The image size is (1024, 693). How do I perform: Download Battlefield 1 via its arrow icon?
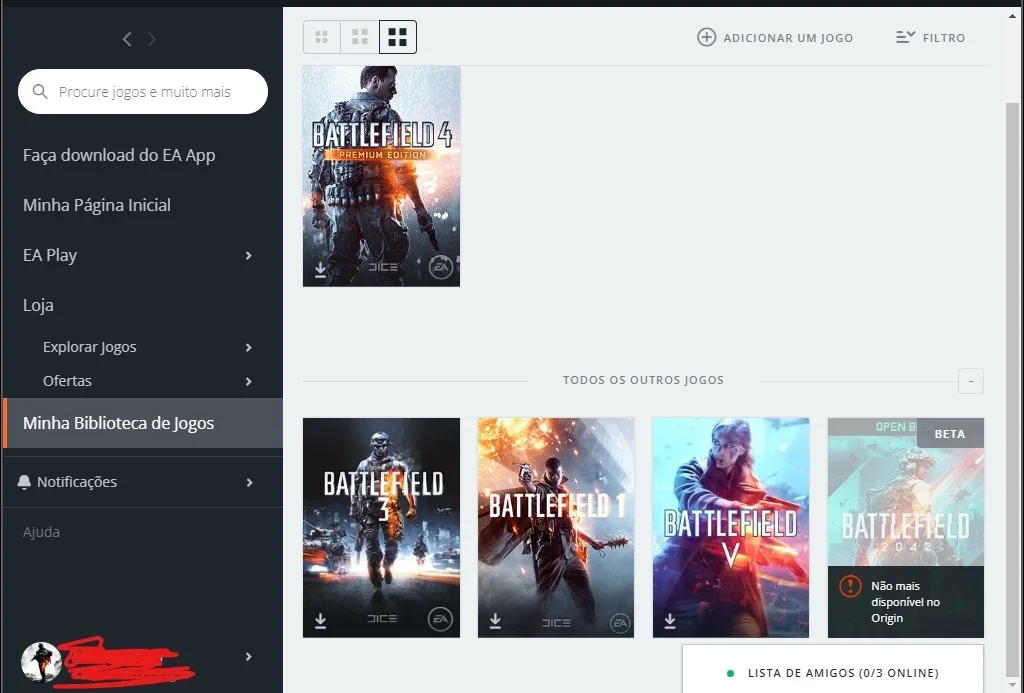(x=495, y=620)
